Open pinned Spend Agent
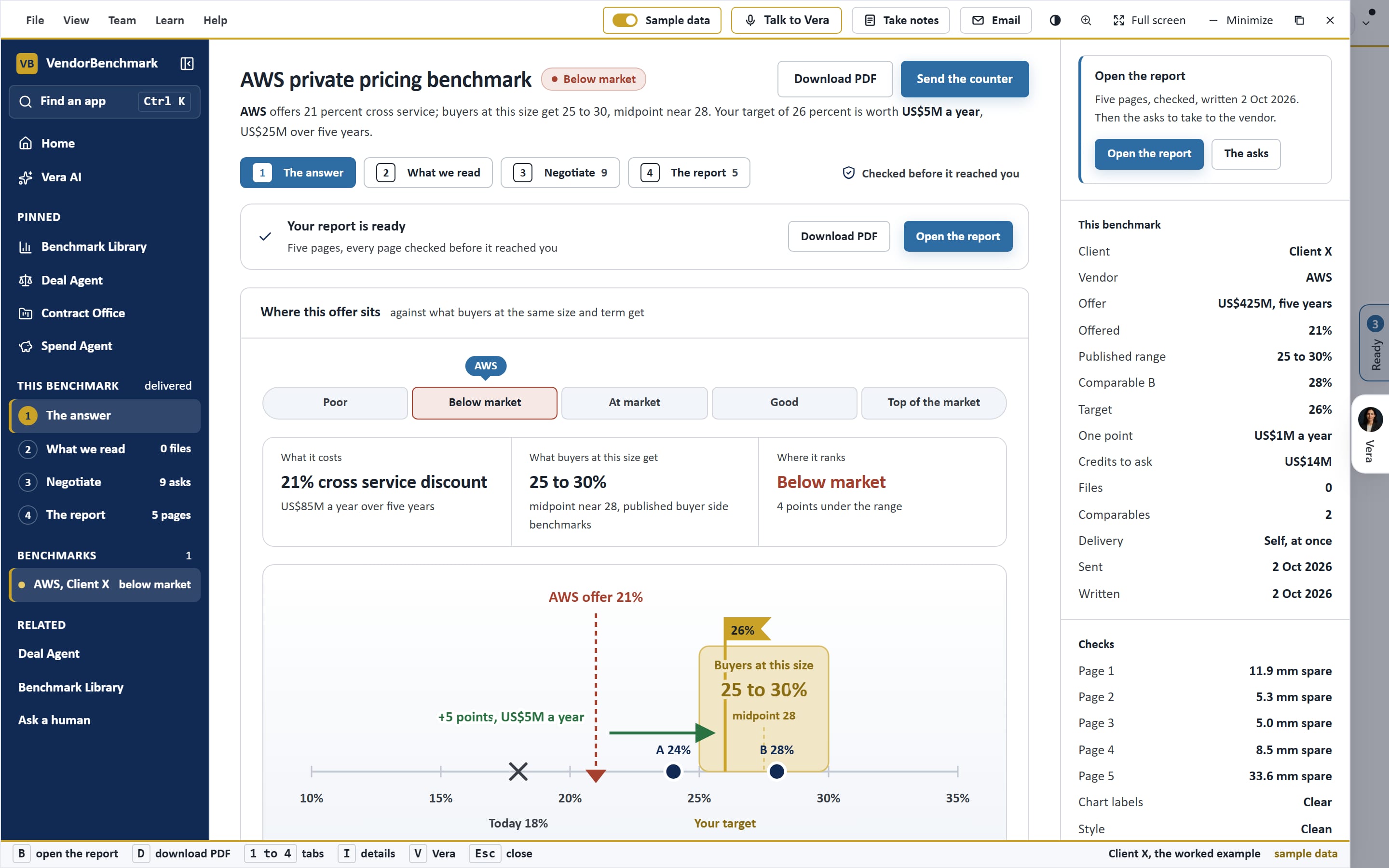Image resolution: width=1389 pixels, height=868 pixels. 105,346
